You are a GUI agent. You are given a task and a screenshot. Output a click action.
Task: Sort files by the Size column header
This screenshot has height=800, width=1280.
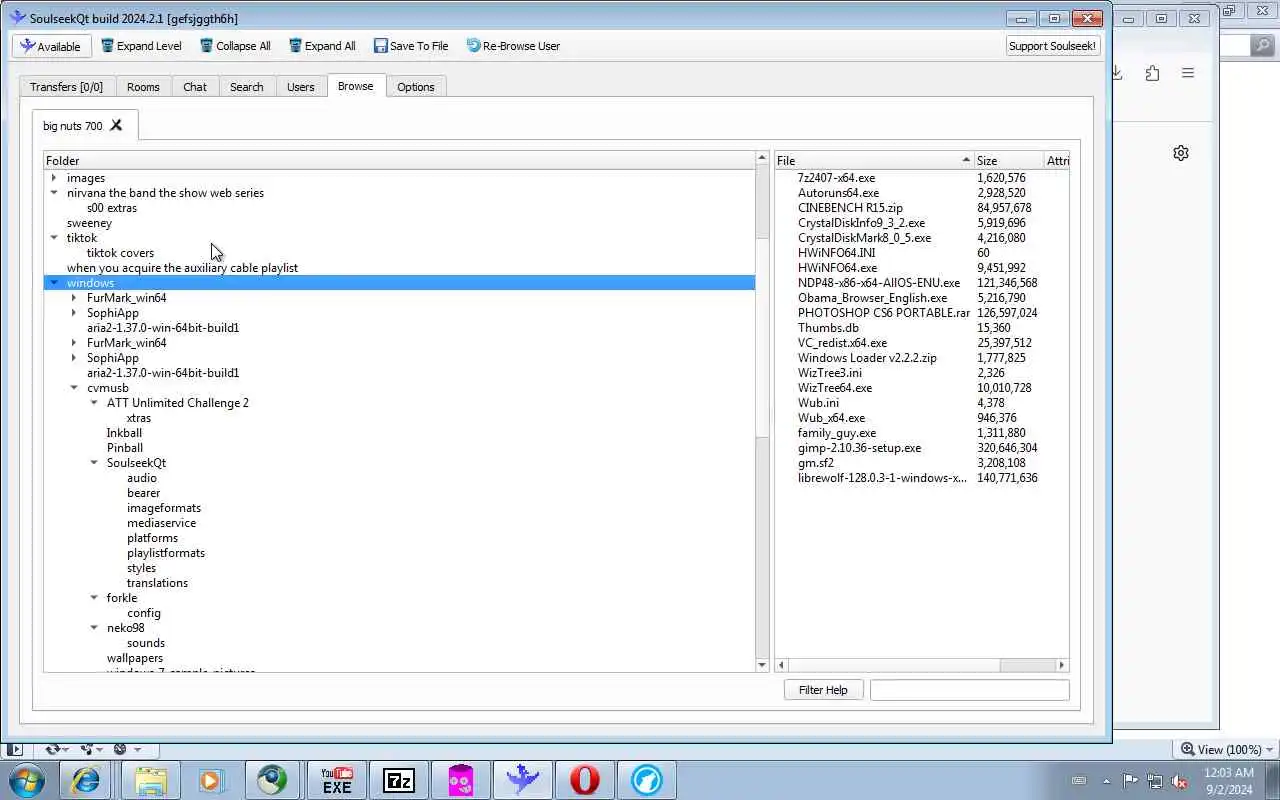1008,160
